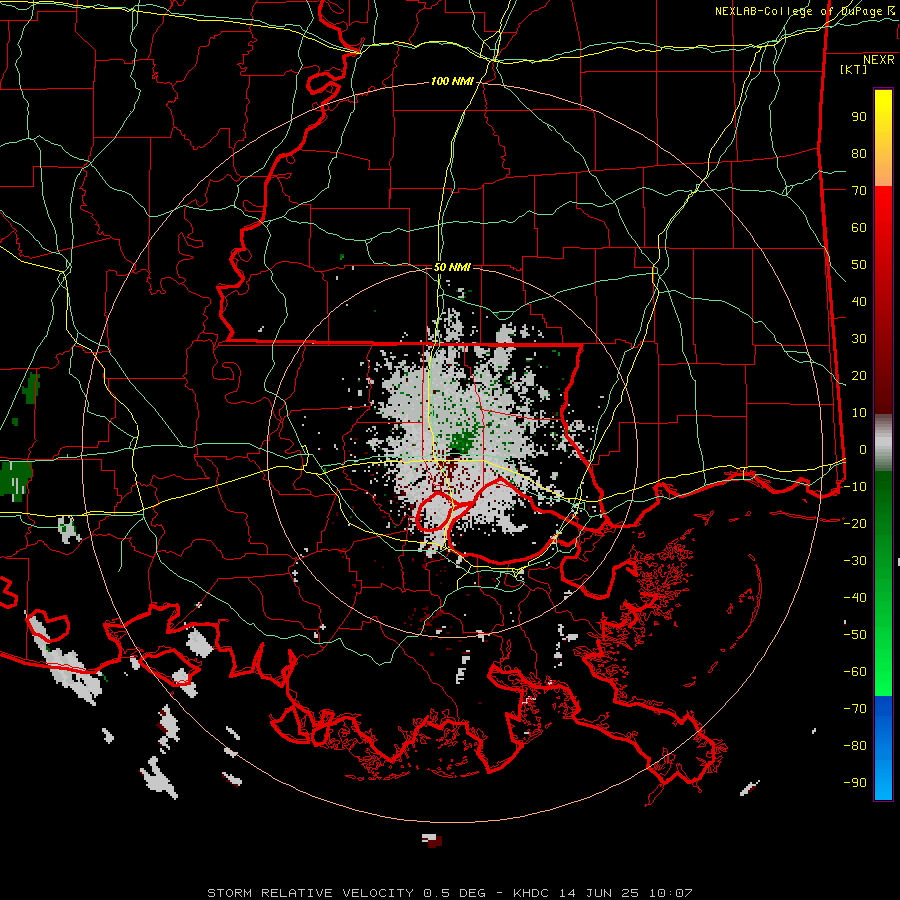Click the 30 value on velocity scale
900x900 pixels.
[x=859, y=339]
